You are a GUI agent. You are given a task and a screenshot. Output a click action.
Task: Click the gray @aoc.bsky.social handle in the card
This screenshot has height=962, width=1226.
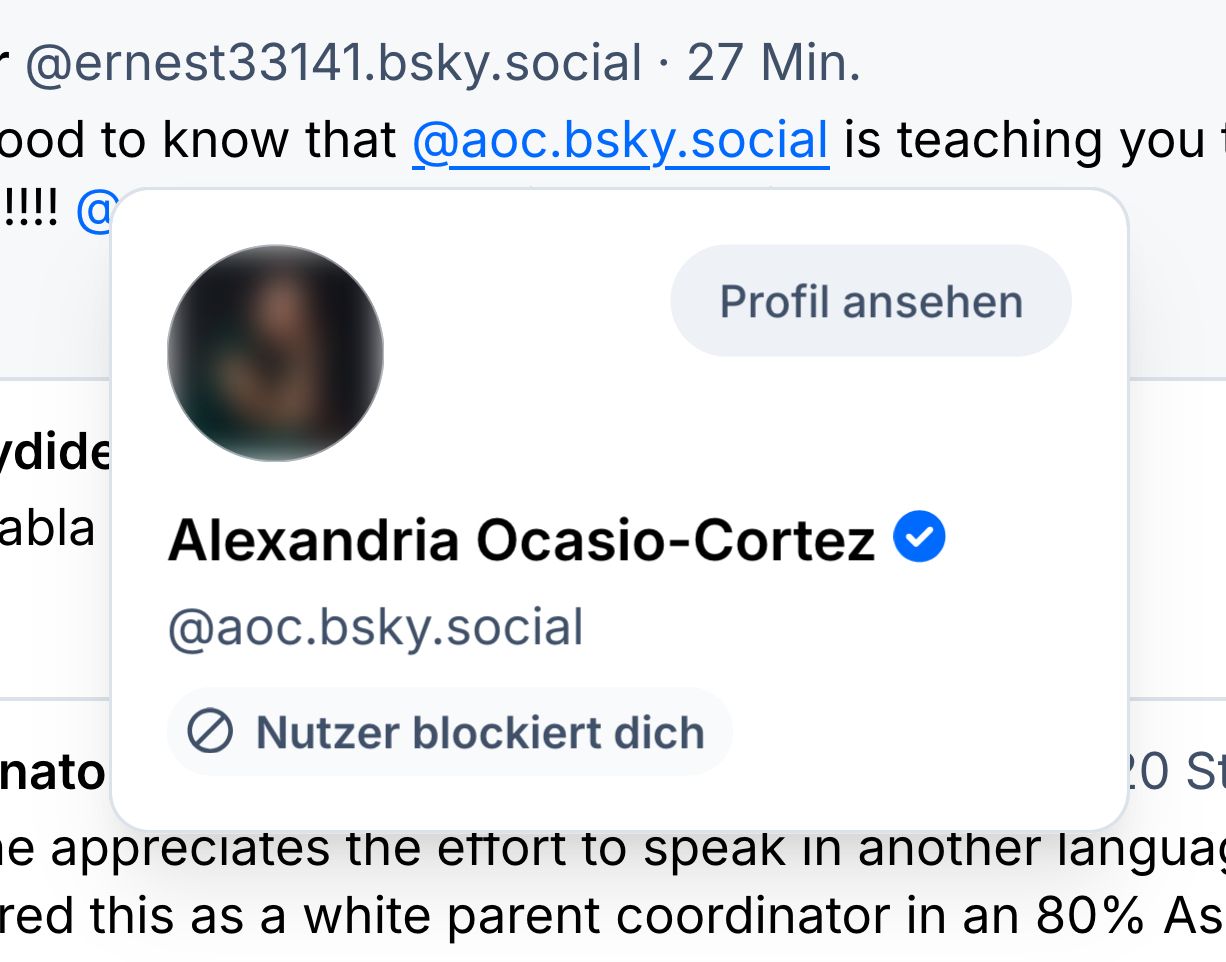(375, 629)
